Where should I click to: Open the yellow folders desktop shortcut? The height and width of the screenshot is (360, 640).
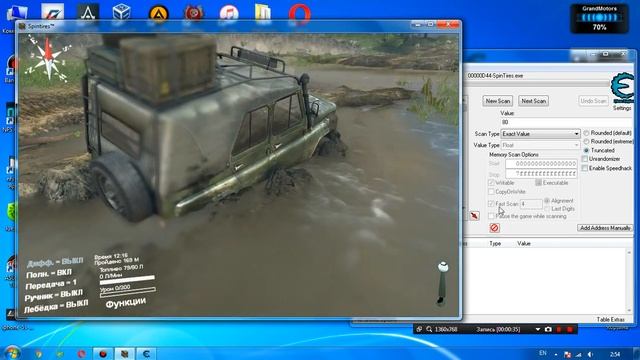pyautogui.click(x=262, y=12)
